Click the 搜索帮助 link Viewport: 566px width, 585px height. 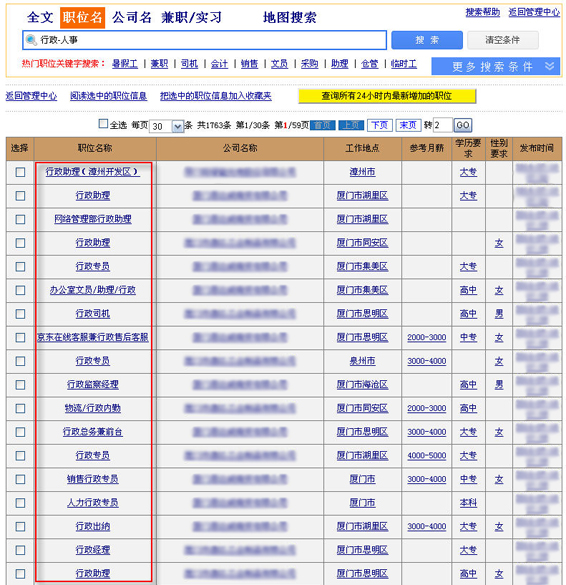click(x=482, y=12)
